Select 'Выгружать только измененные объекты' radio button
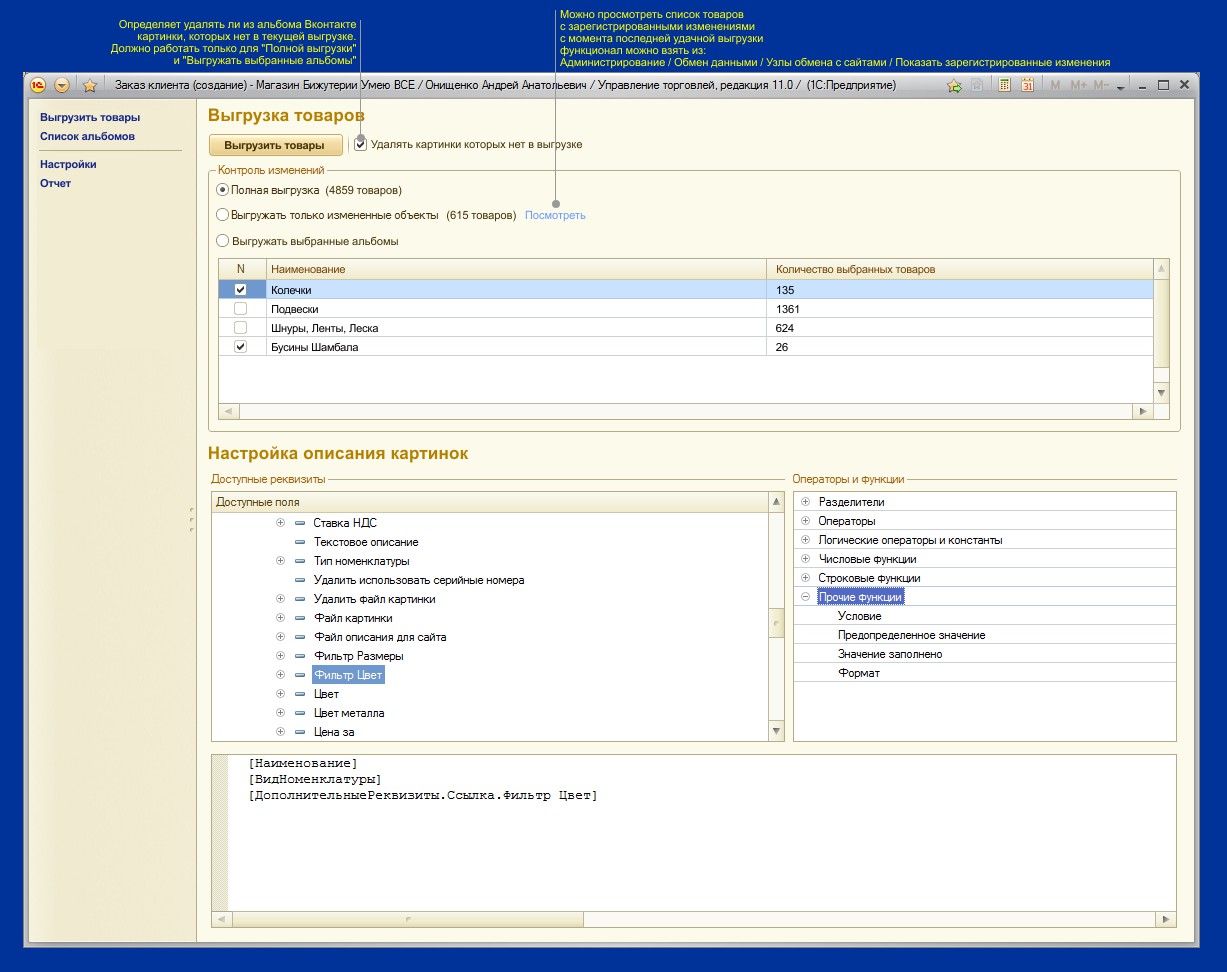The width and height of the screenshot is (1227, 972). click(x=223, y=214)
